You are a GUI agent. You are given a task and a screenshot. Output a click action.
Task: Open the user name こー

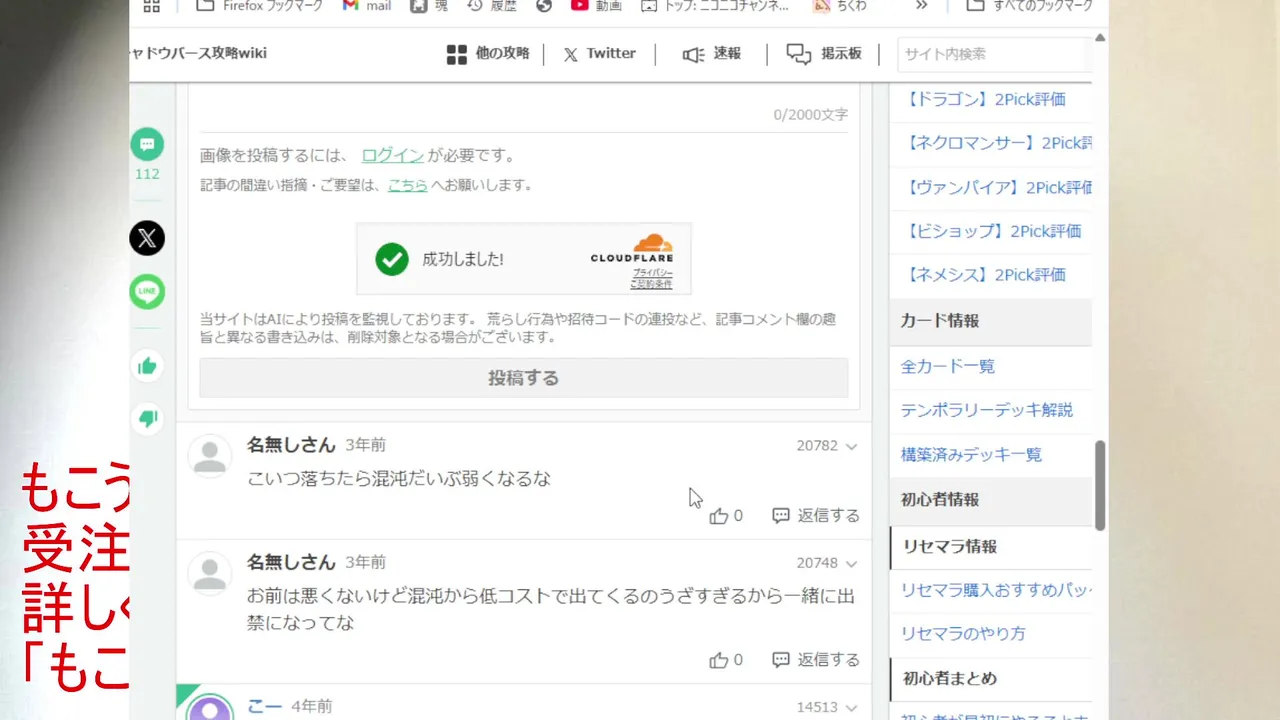coord(264,706)
